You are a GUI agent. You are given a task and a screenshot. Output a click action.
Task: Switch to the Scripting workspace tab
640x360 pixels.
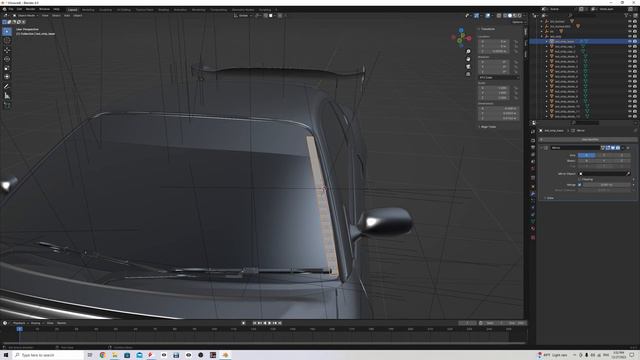pos(264,9)
